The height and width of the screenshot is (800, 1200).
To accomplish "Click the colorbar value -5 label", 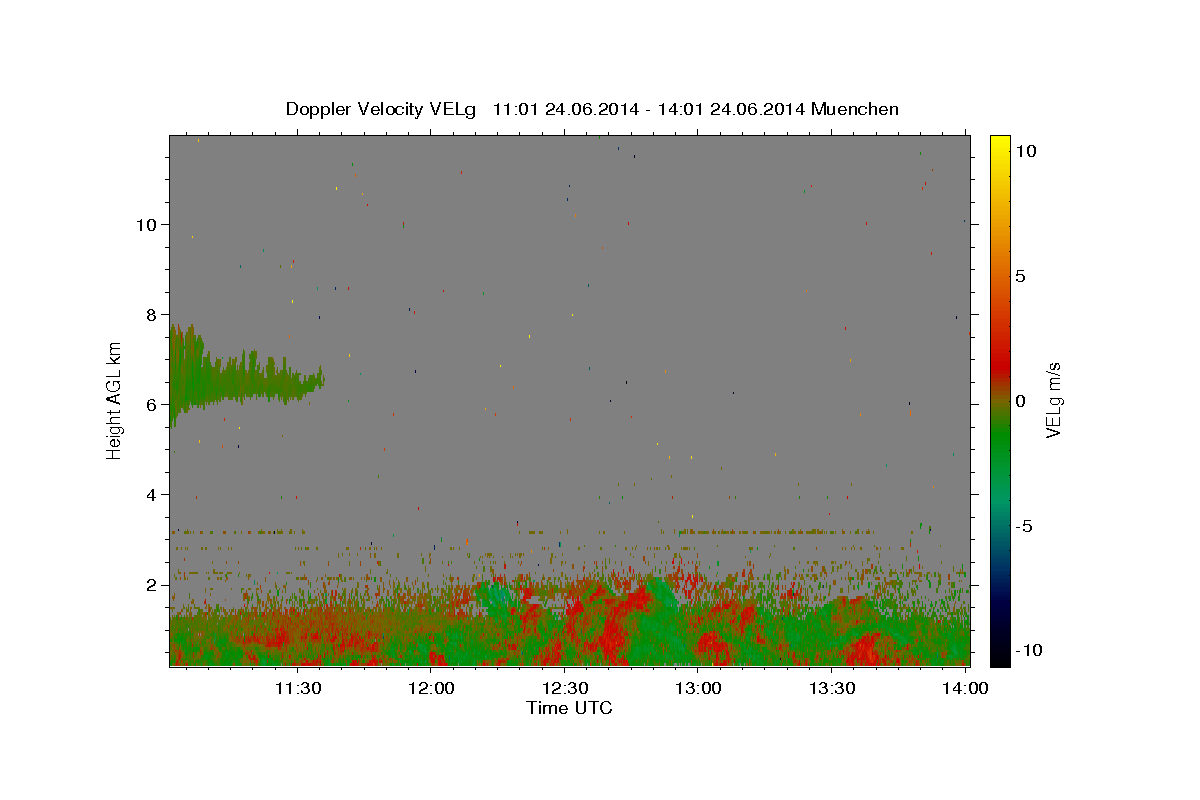I will point(1024,526).
